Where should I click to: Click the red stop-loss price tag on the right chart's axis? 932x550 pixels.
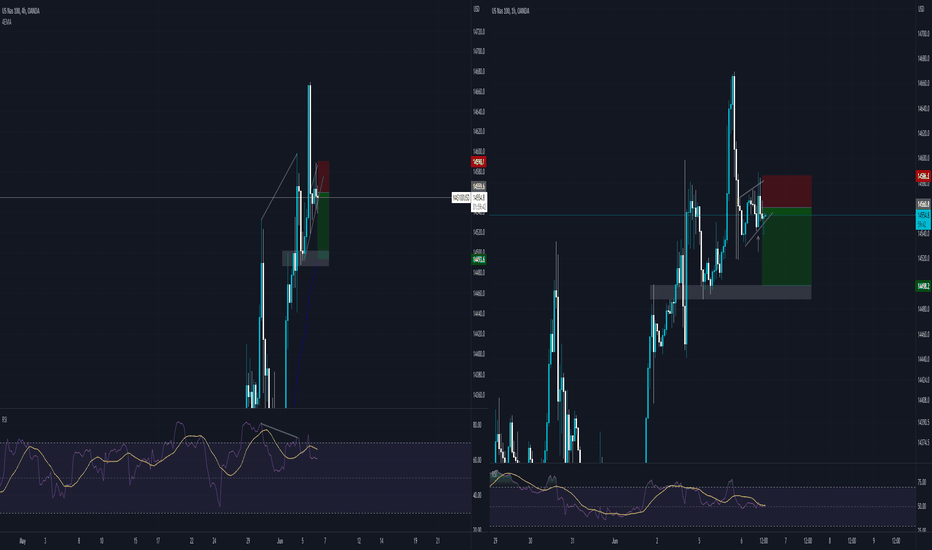[923, 176]
